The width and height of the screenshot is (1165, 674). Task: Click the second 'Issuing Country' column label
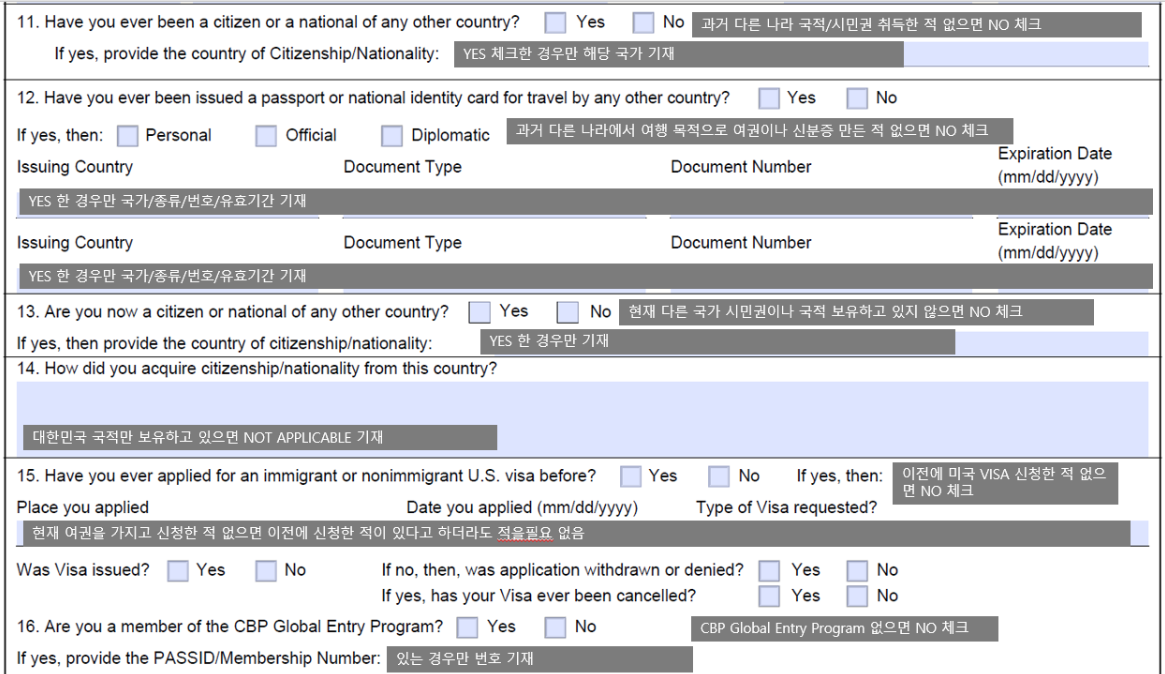coord(74,243)
